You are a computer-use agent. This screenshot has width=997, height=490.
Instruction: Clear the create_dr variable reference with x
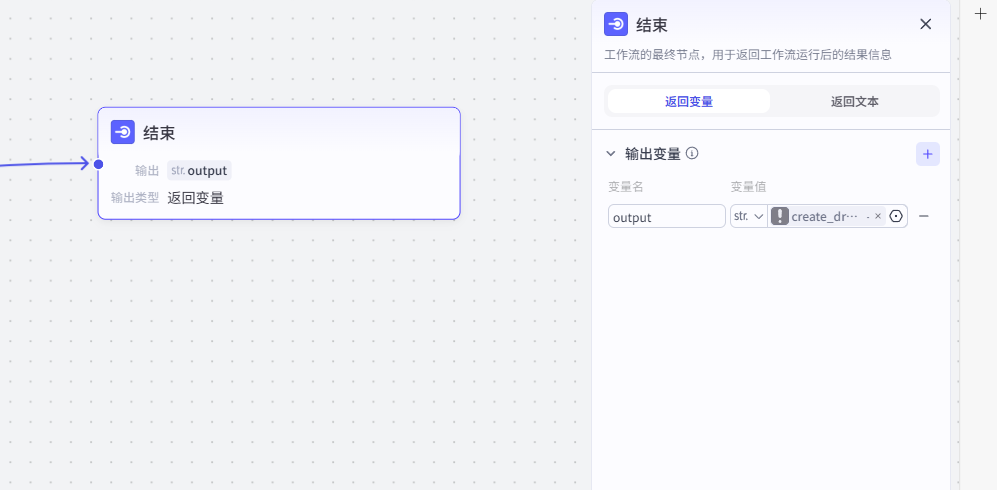click(878, 216)
